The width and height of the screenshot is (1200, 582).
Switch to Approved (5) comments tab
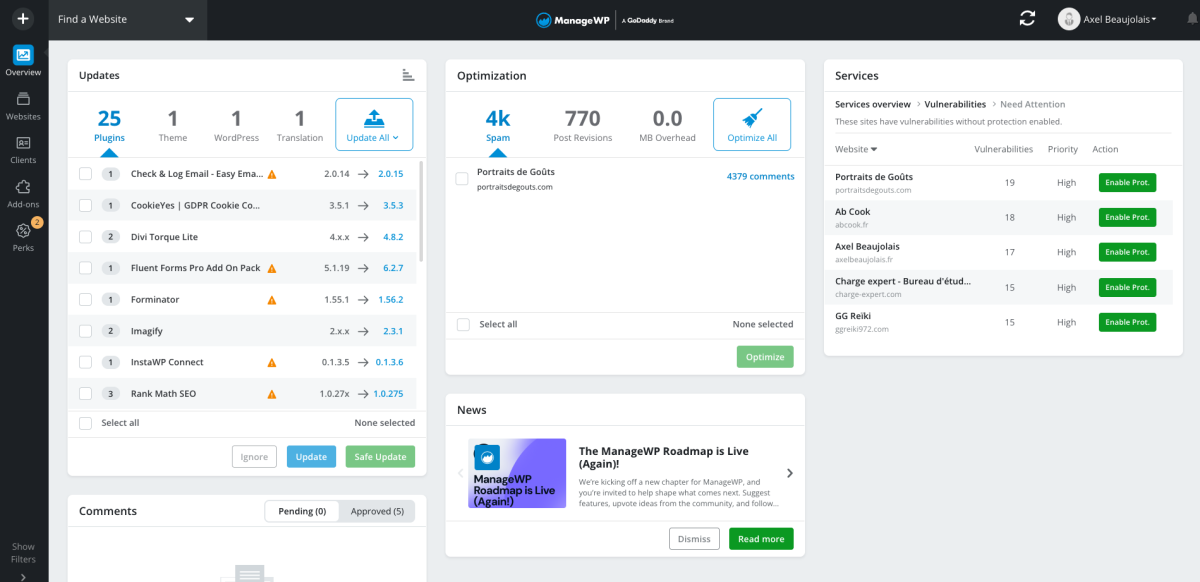pos(377,511)
